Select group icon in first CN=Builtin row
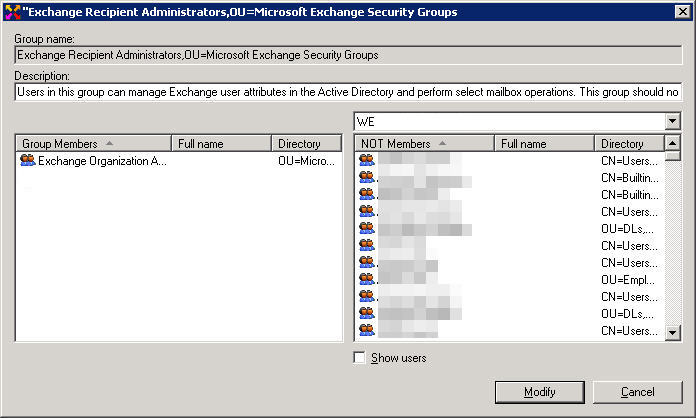Screen dimensions: 696x418 coord(367,177)
